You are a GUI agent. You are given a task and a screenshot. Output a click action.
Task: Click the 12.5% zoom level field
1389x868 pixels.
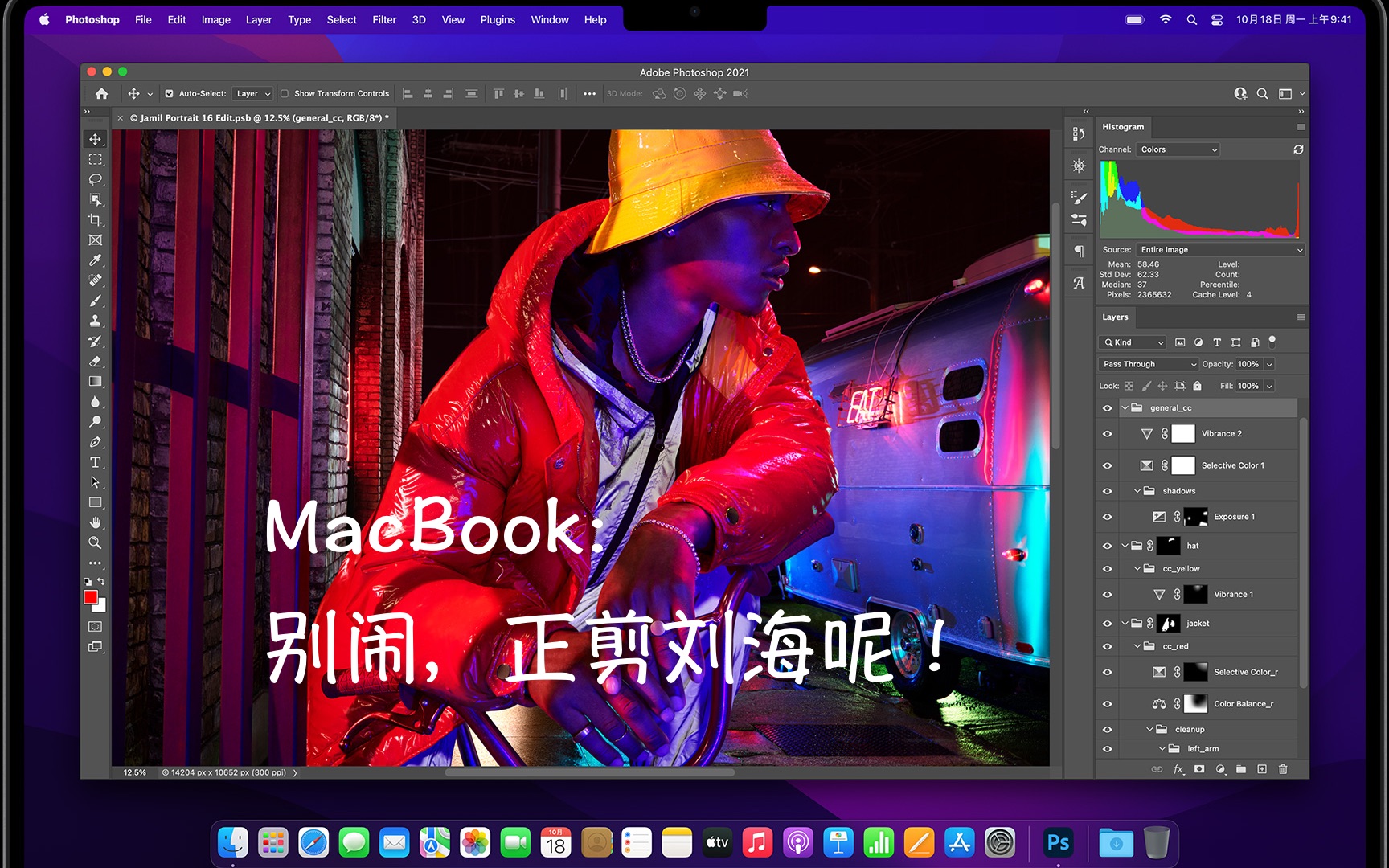[134, 772]
